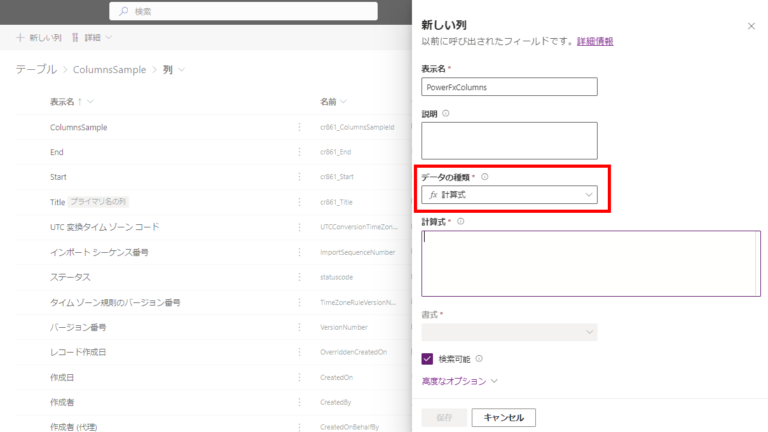Open the more options dots for Start row
This screenshot has width=768, height=432.
coord(299,177)
